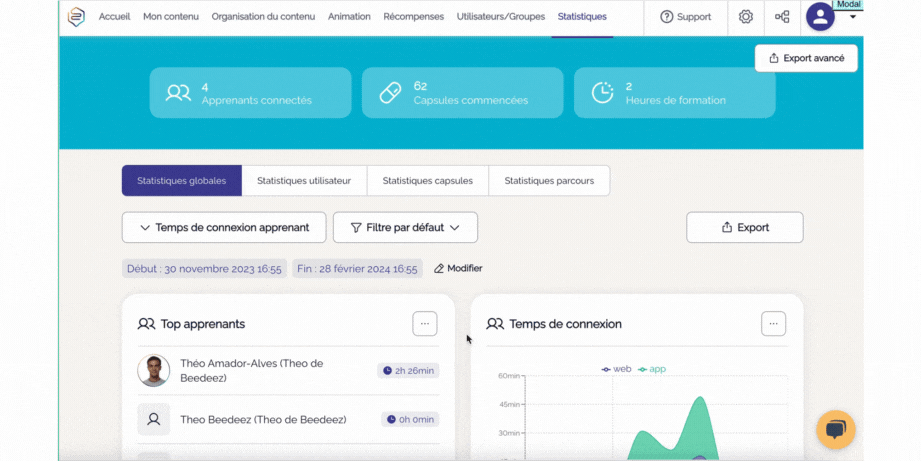The image size is (921, 461).
Task: Open the three-dots menu on Temps de connexion
Action: coord(773,324)
